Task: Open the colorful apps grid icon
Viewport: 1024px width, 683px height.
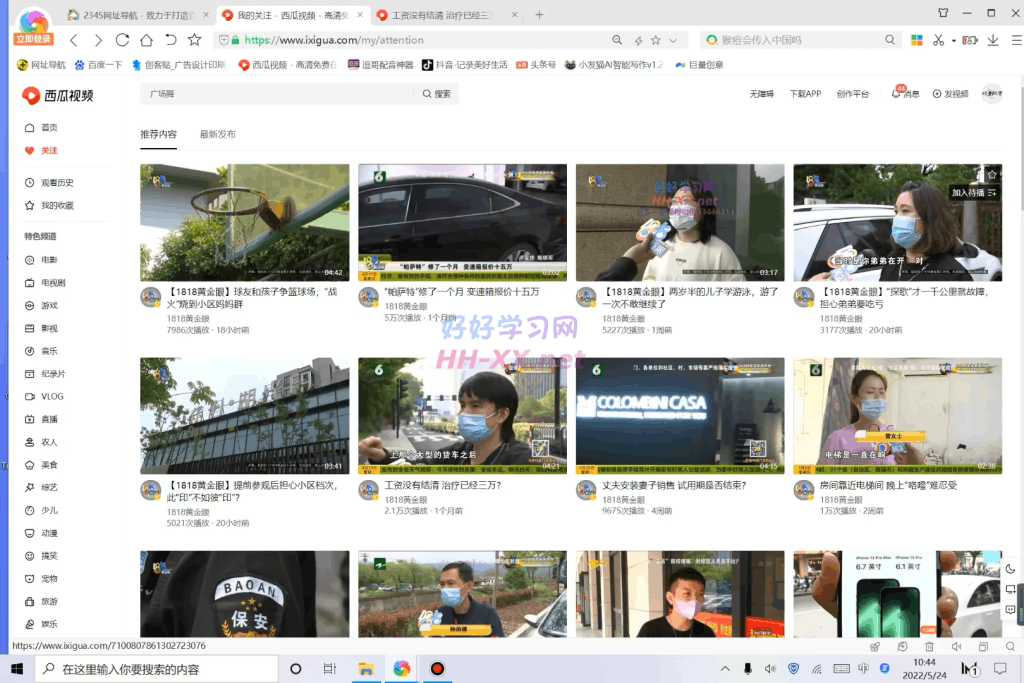Action: (917, 40)
